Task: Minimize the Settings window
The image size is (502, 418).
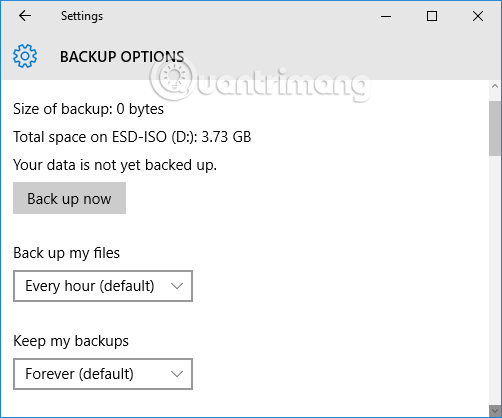Action: pyautogui.click(x=386, y=16)
